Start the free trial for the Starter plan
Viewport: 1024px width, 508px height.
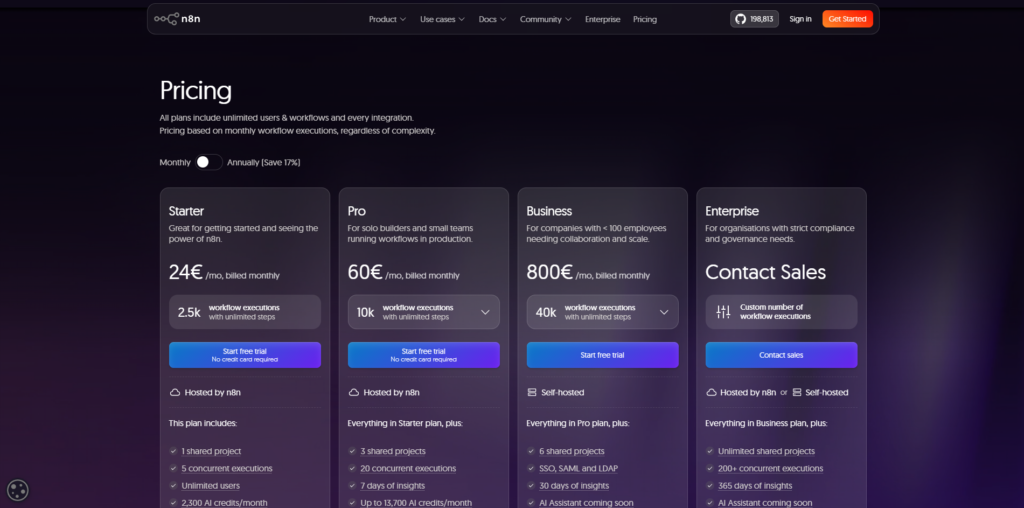pyautogui.click(x=245, y=355)
